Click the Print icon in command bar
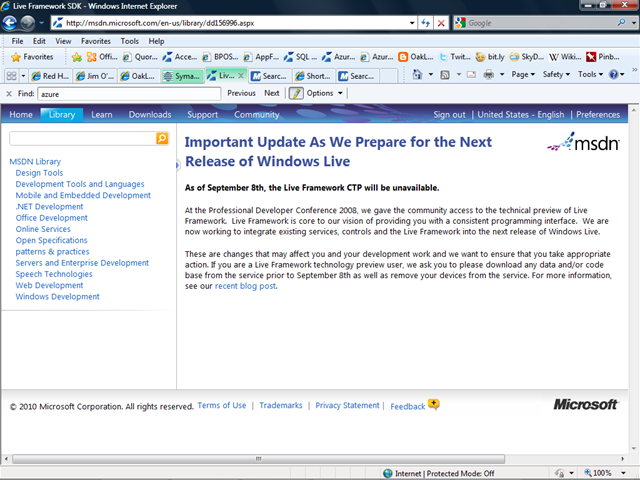Viewport: 640px width, 480px height. tap(489, 75)
